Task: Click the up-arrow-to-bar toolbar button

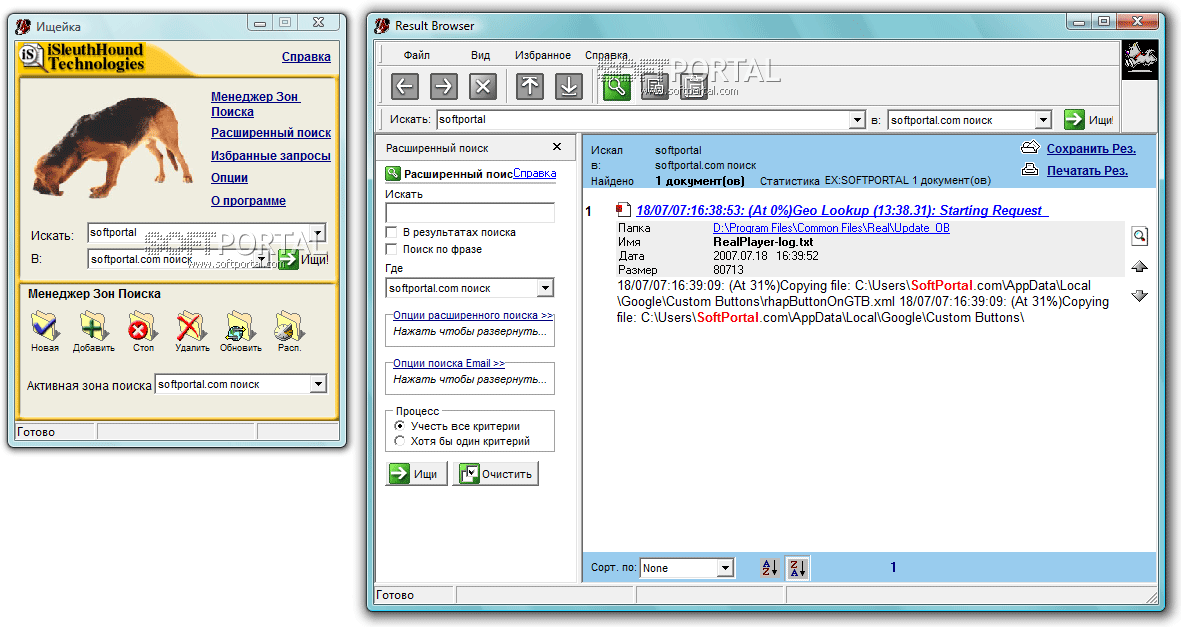Action: (x=530, y=86)
